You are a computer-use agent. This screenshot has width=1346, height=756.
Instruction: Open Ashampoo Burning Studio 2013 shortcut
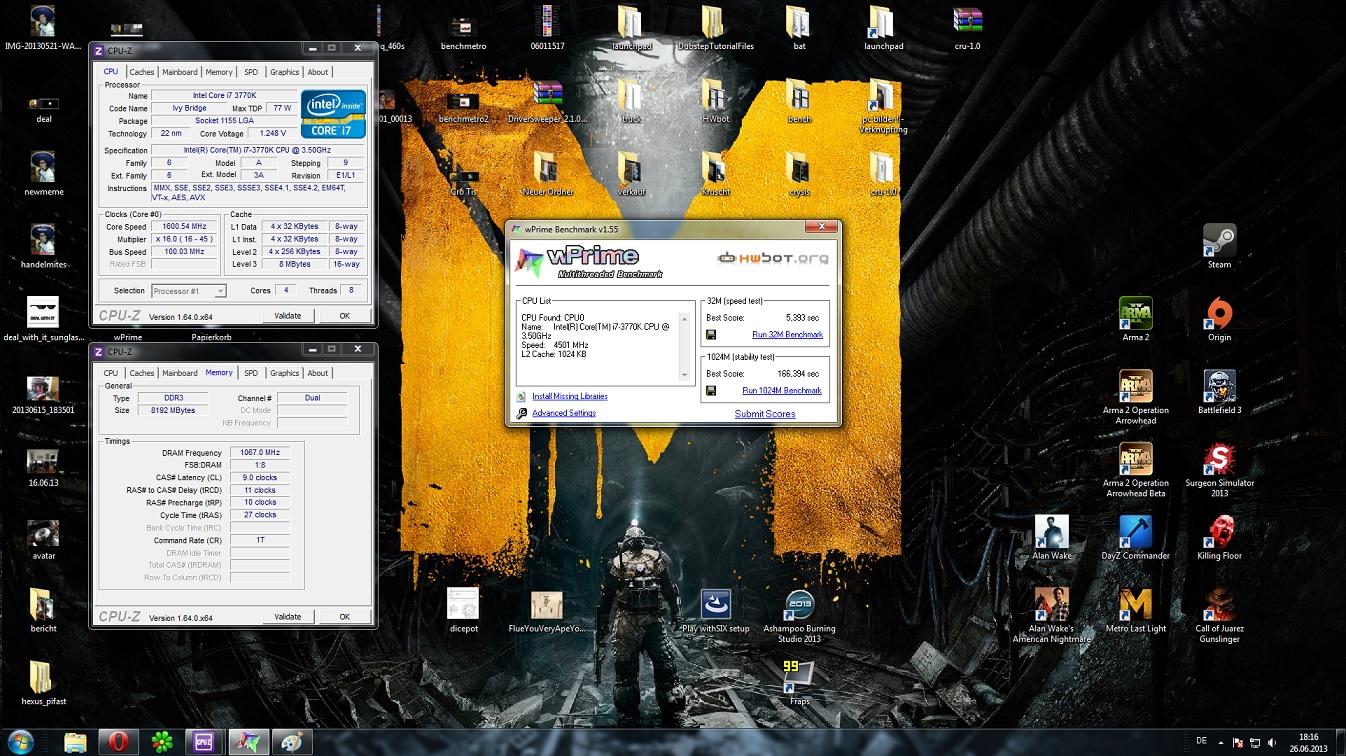(x=798, y=605)
